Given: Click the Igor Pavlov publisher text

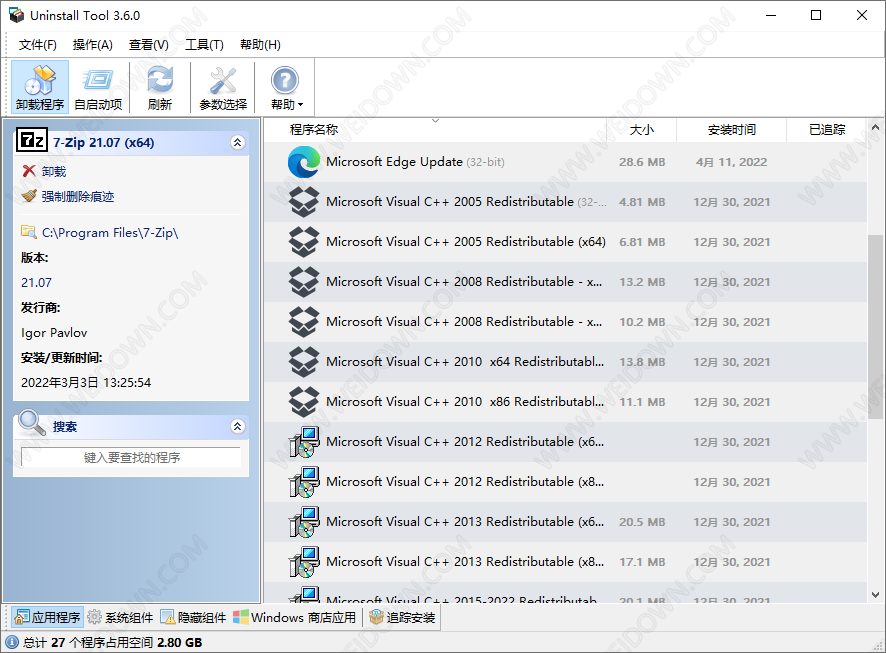Looking at the screenshot, I should 54,333.
